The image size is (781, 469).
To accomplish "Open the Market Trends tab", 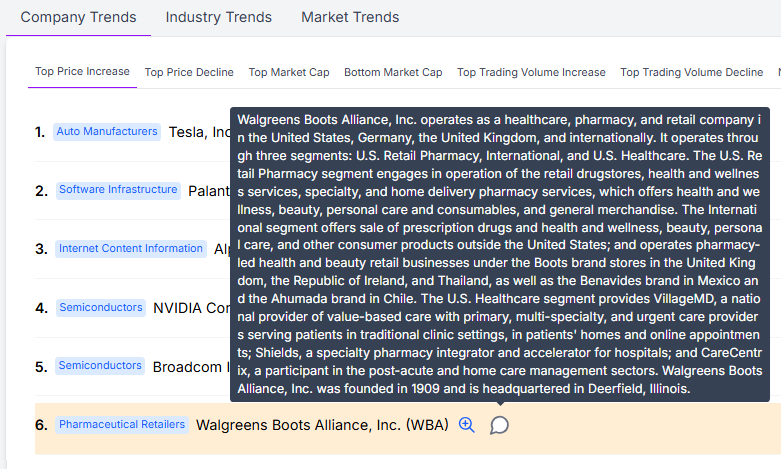I will pos(350,17).
